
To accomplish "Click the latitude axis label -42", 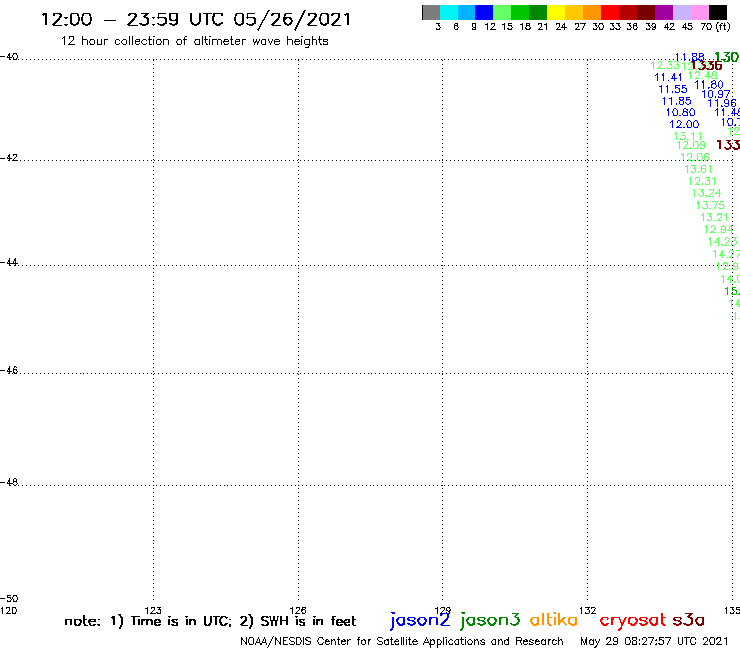I will tap(9, 158).
